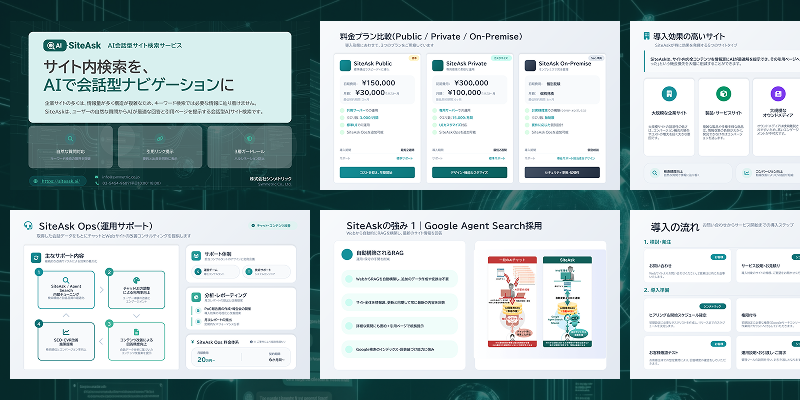Click the last checkmark bullet in On-Premise plan
The height and width of the screenshot is (400, 800).
527,132
